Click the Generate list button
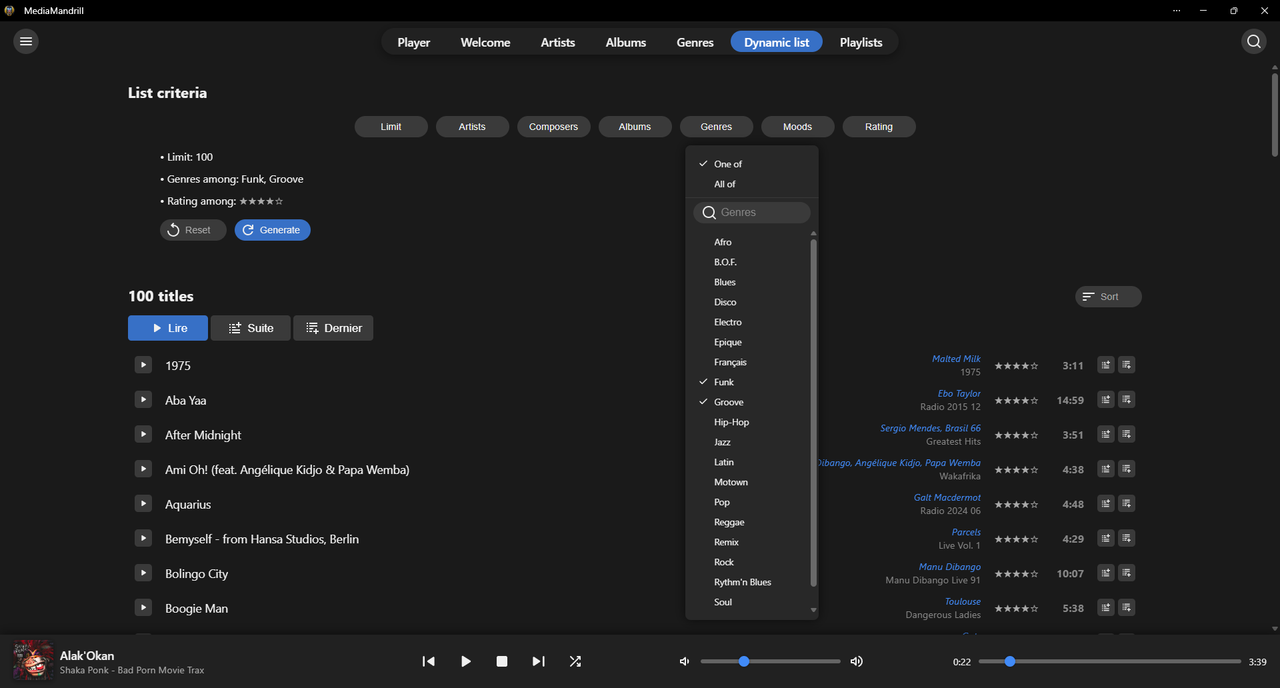The height and width of the screenshot is (688, 1280). [x=273, y=230]
